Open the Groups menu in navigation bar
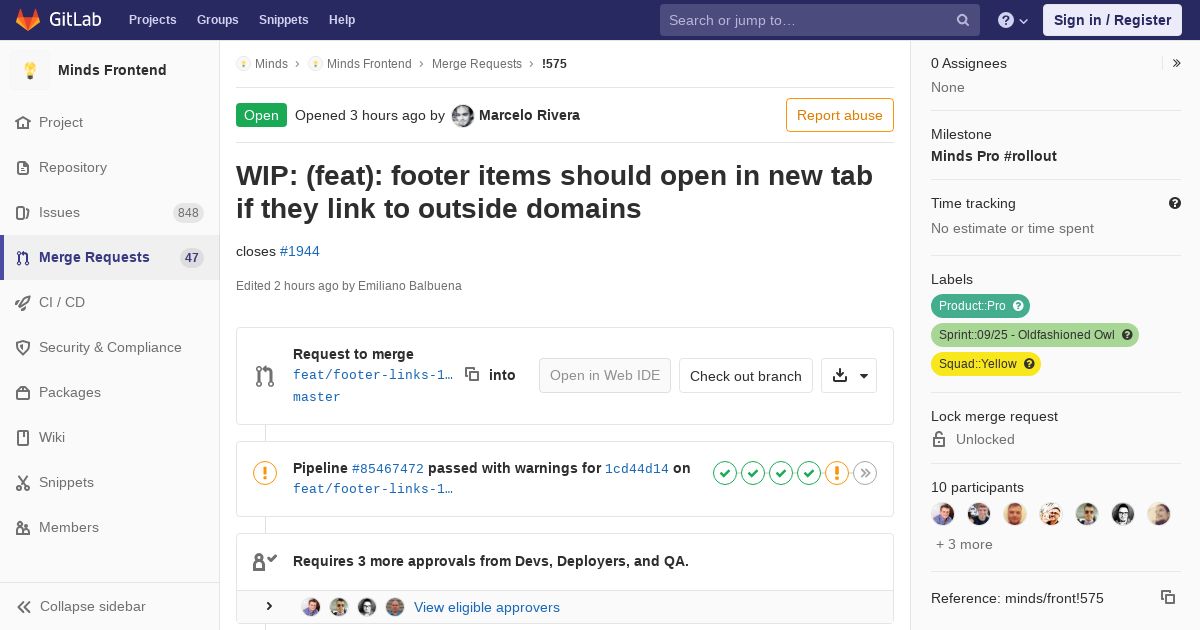 click(217, 20)
